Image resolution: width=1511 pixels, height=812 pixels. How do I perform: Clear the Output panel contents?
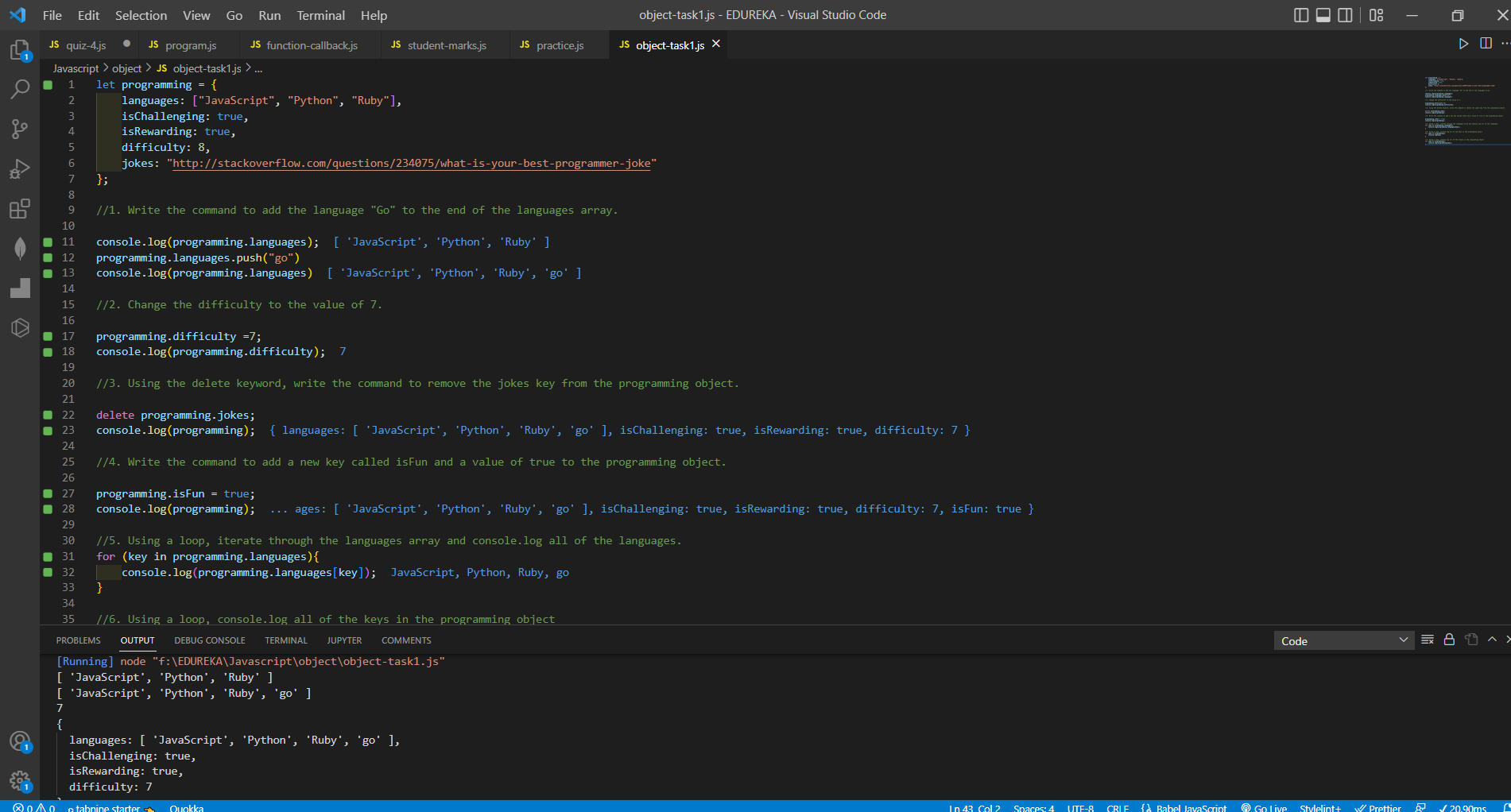[1428, 640]
